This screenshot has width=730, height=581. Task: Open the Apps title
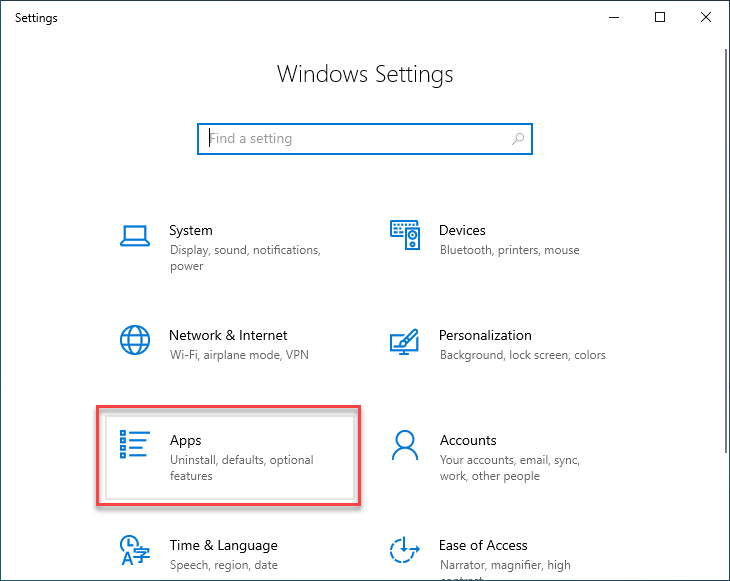coord(186,440)
